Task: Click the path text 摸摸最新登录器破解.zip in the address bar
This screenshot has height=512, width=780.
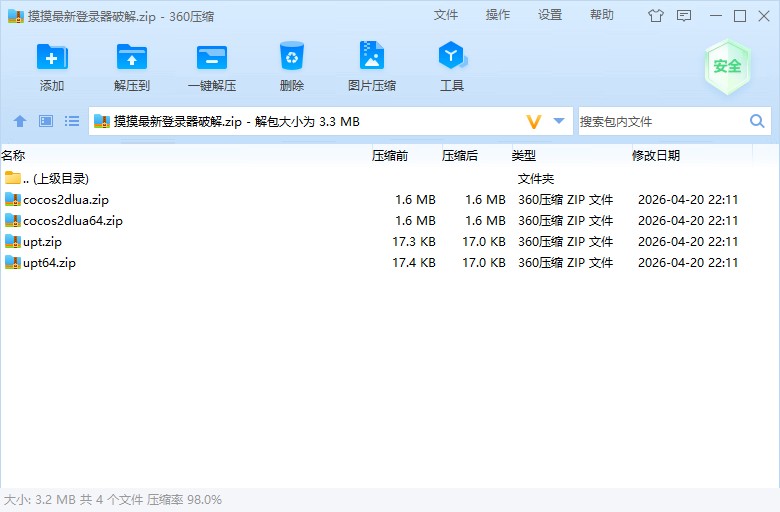Action: [x=178, y=121]
